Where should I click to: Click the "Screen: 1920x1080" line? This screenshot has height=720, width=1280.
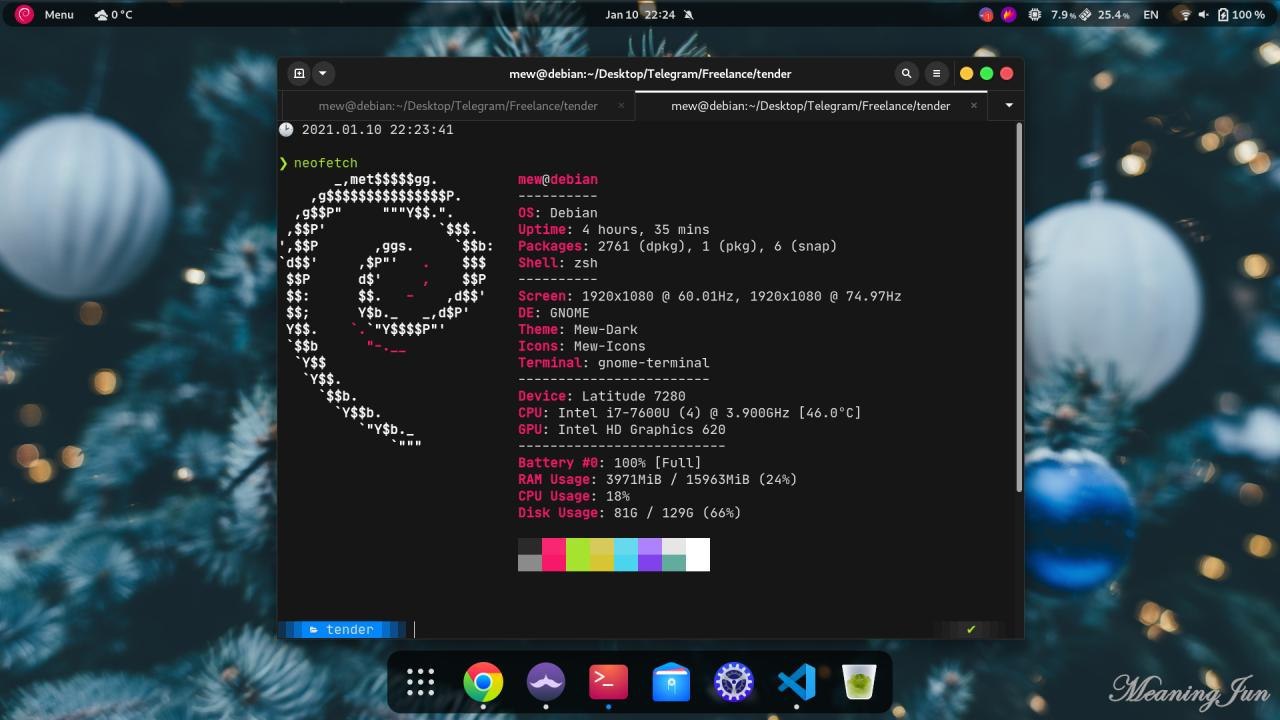point(710,296)
